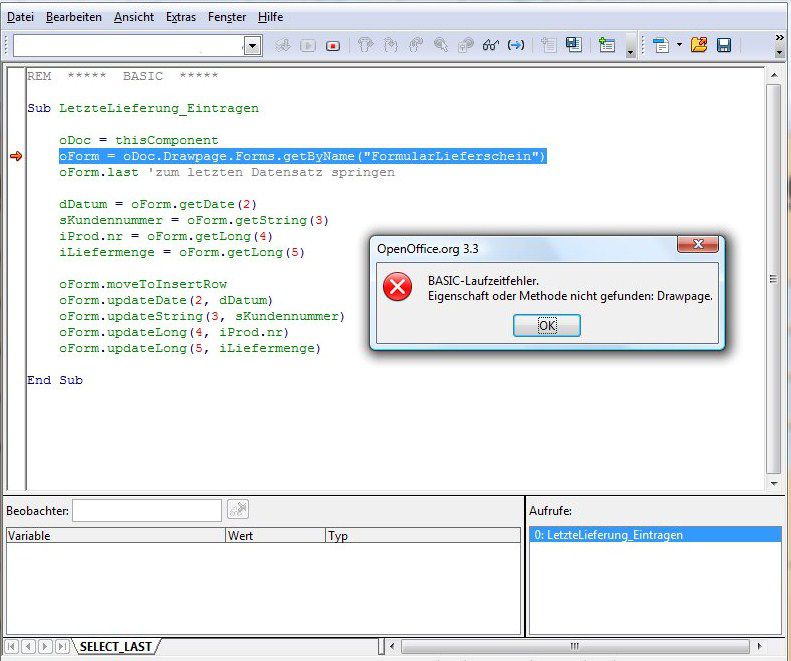Open the library selector dropdown
This screenshot has width=791, height=661.
[252, 46]
